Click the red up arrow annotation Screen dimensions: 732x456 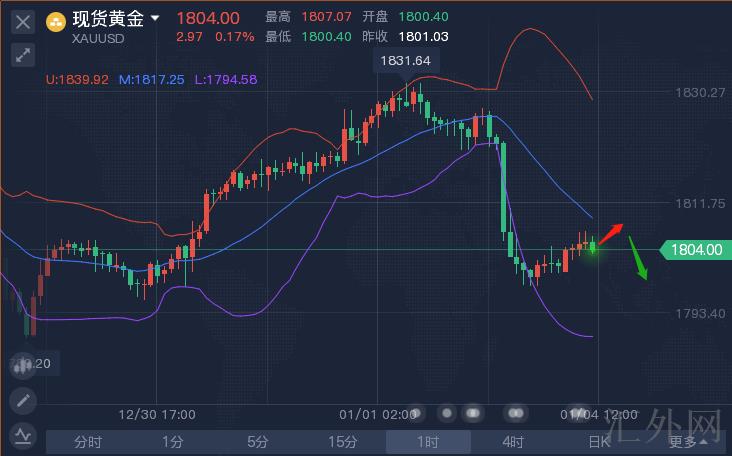tap(611, 233)
